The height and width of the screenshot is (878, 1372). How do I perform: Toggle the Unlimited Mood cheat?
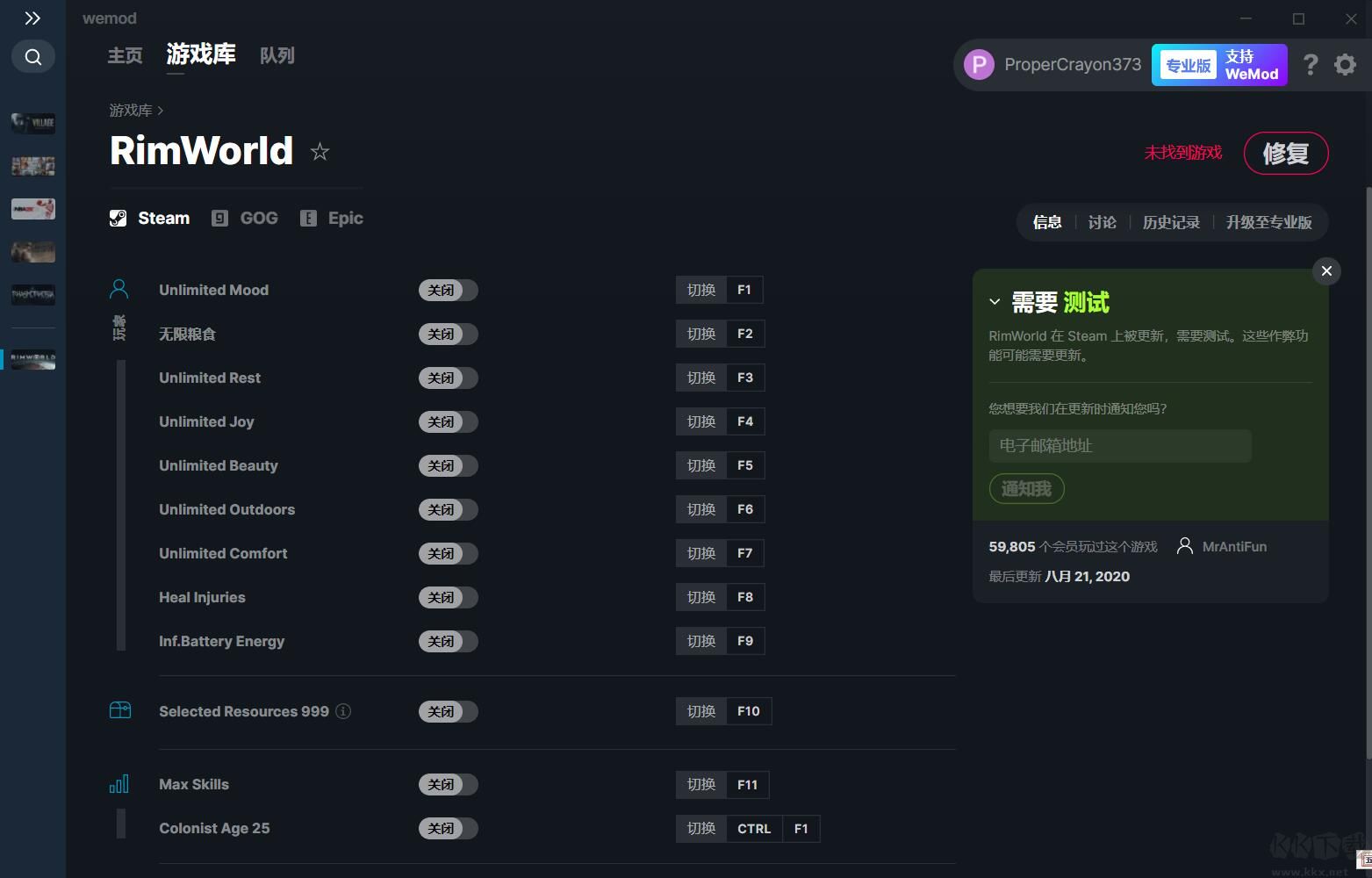448,291
